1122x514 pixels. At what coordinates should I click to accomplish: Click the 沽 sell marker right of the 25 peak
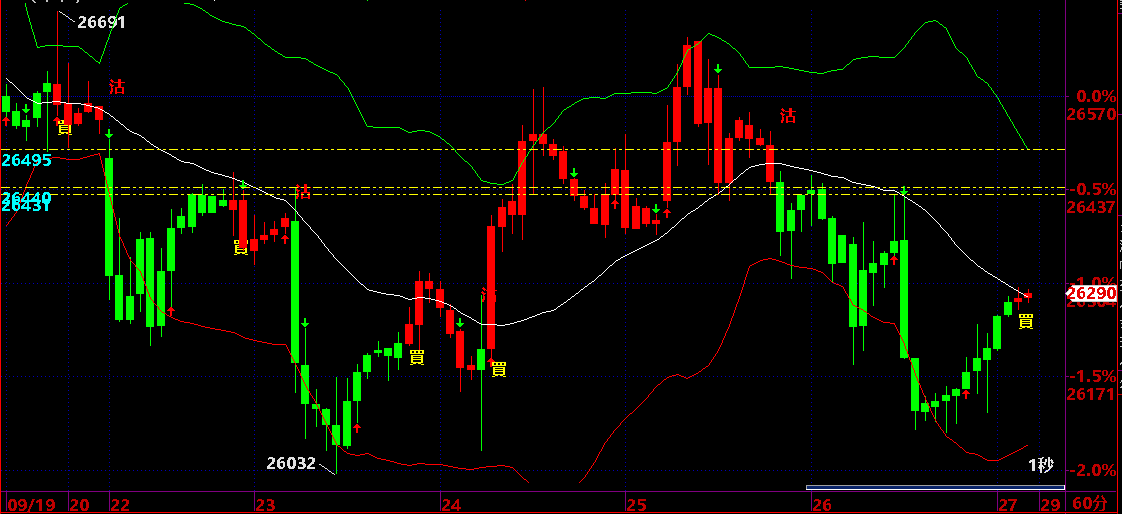tap(788, 116)
